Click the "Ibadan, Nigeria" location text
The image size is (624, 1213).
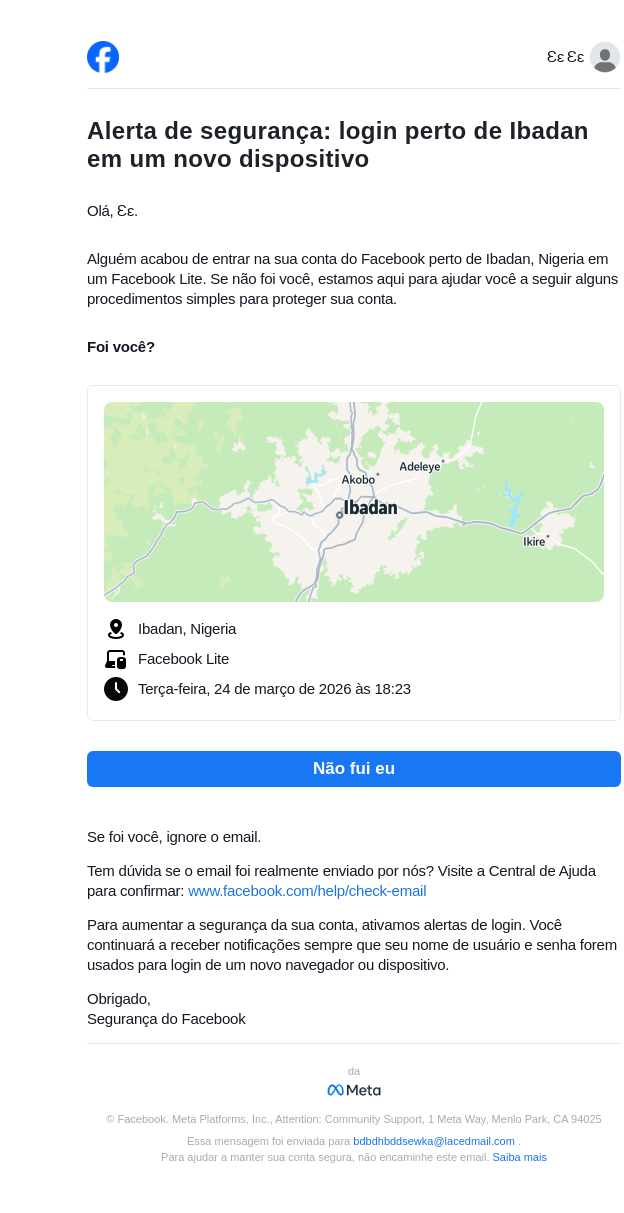(x=187, y=629)
